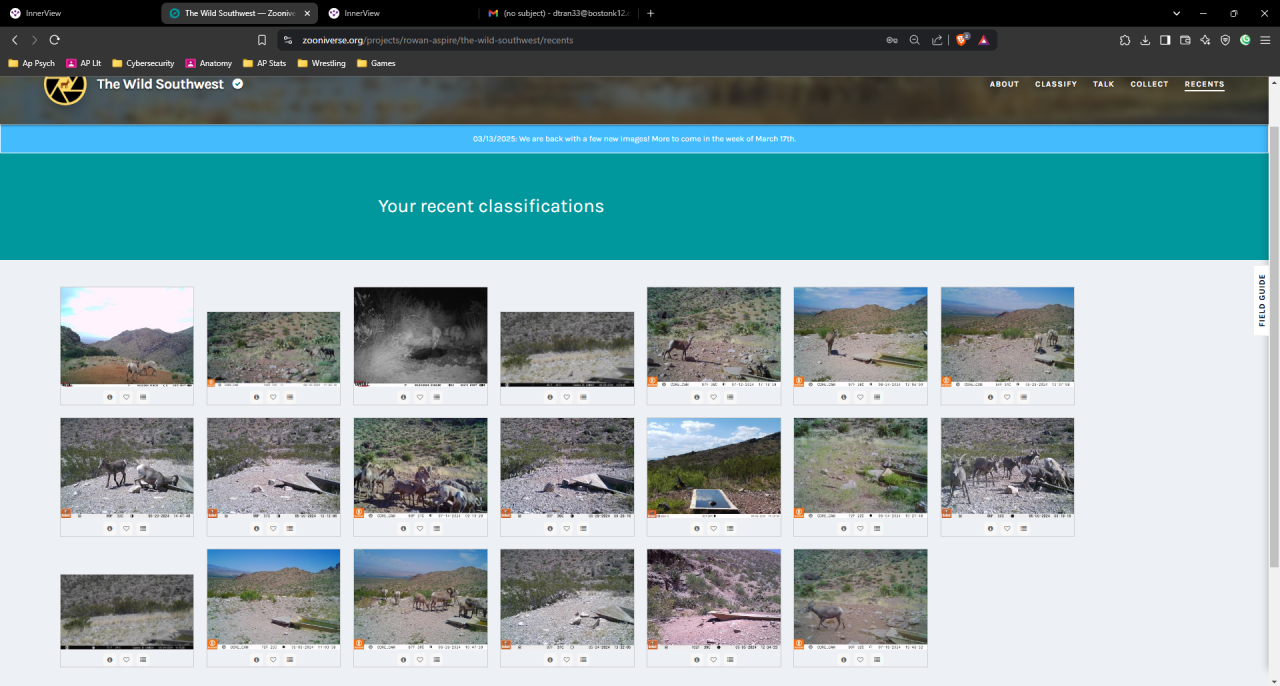
Task: Favorite the pink-tinted trough image
Action: pos(714,659)
